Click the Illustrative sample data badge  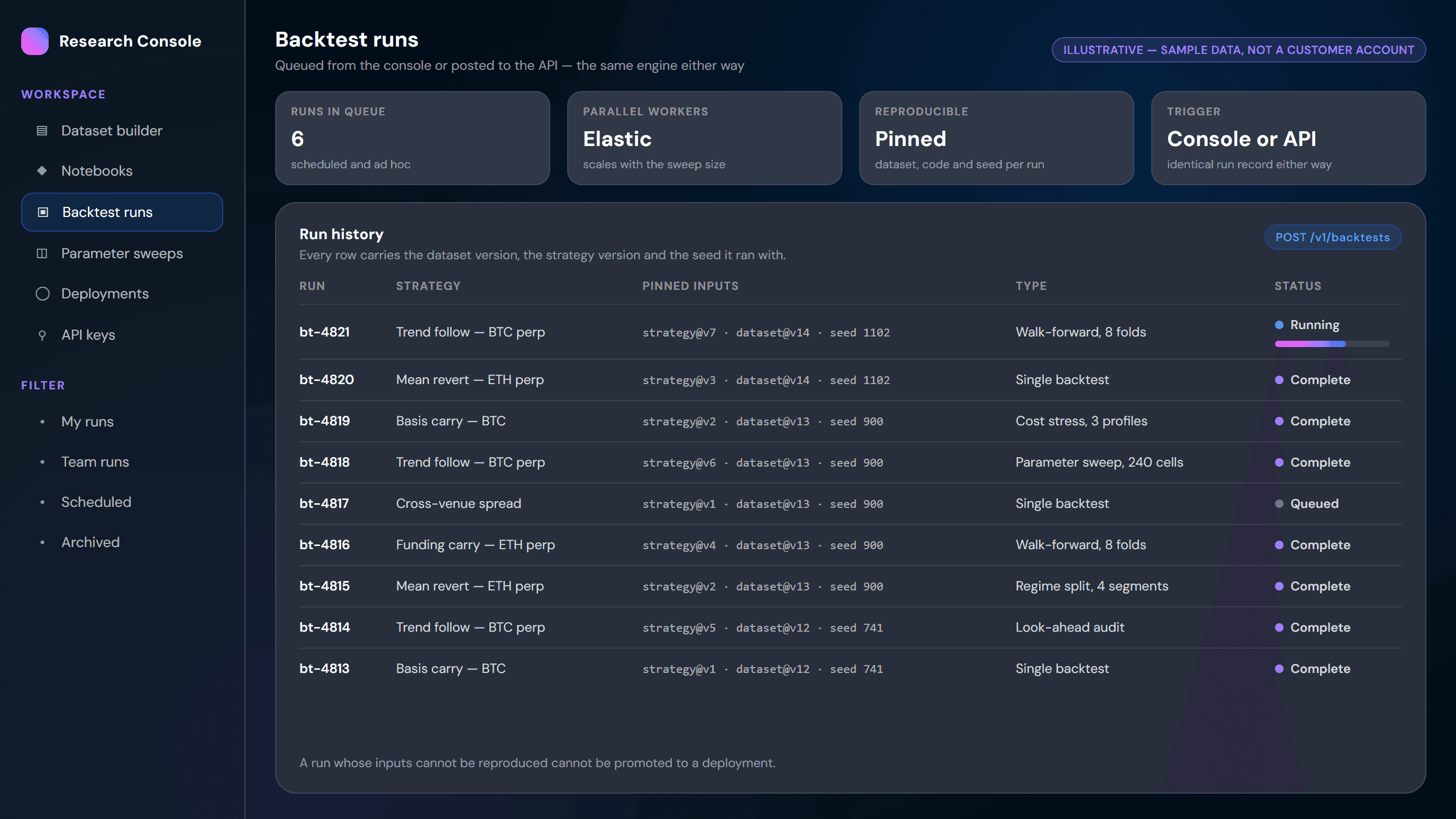[x=1239, y=50]
